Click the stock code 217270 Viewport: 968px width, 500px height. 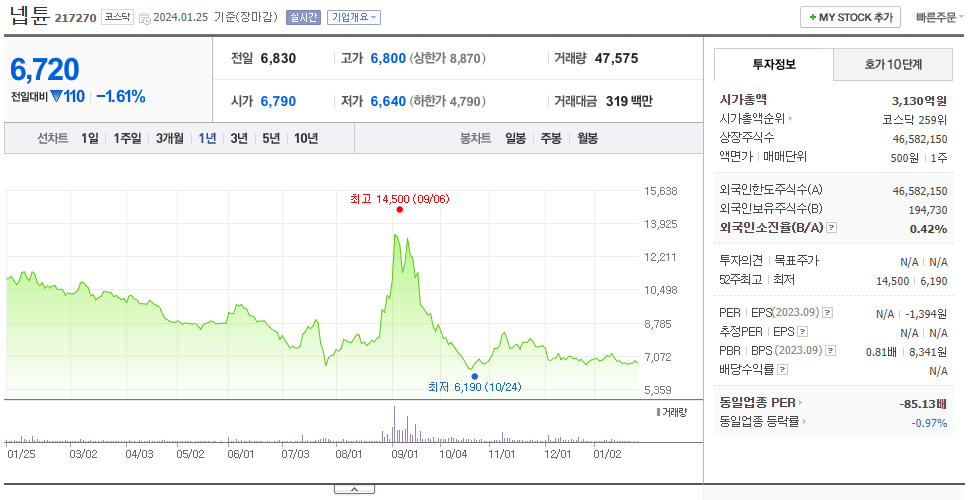(75, 18)
